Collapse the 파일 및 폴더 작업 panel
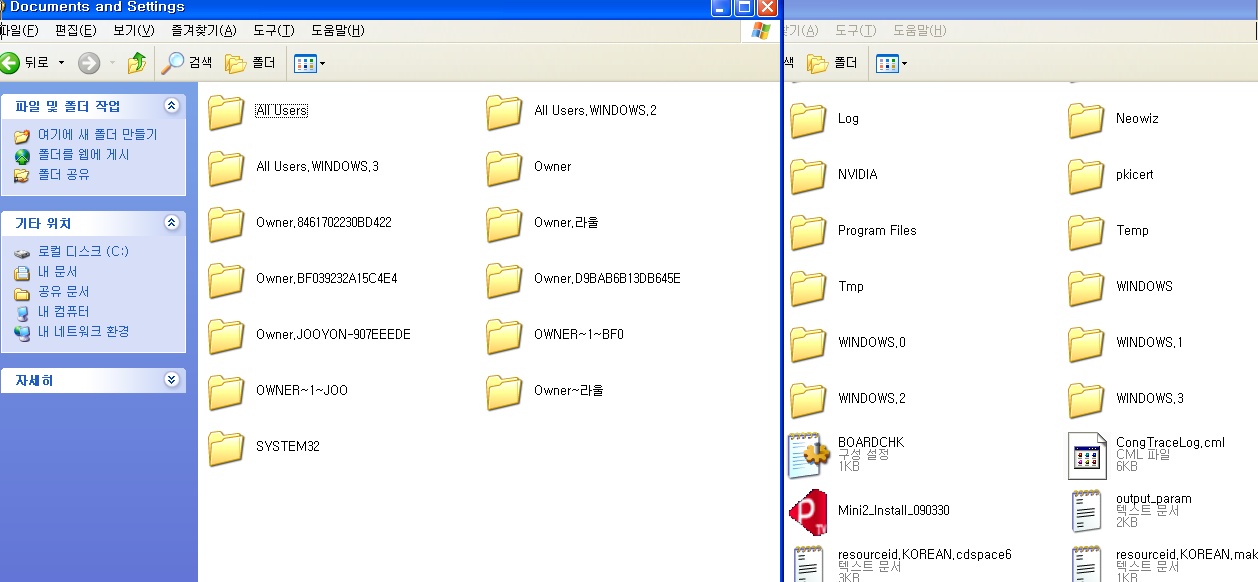This screenshot has height=582, width=1258. [171, 106]
